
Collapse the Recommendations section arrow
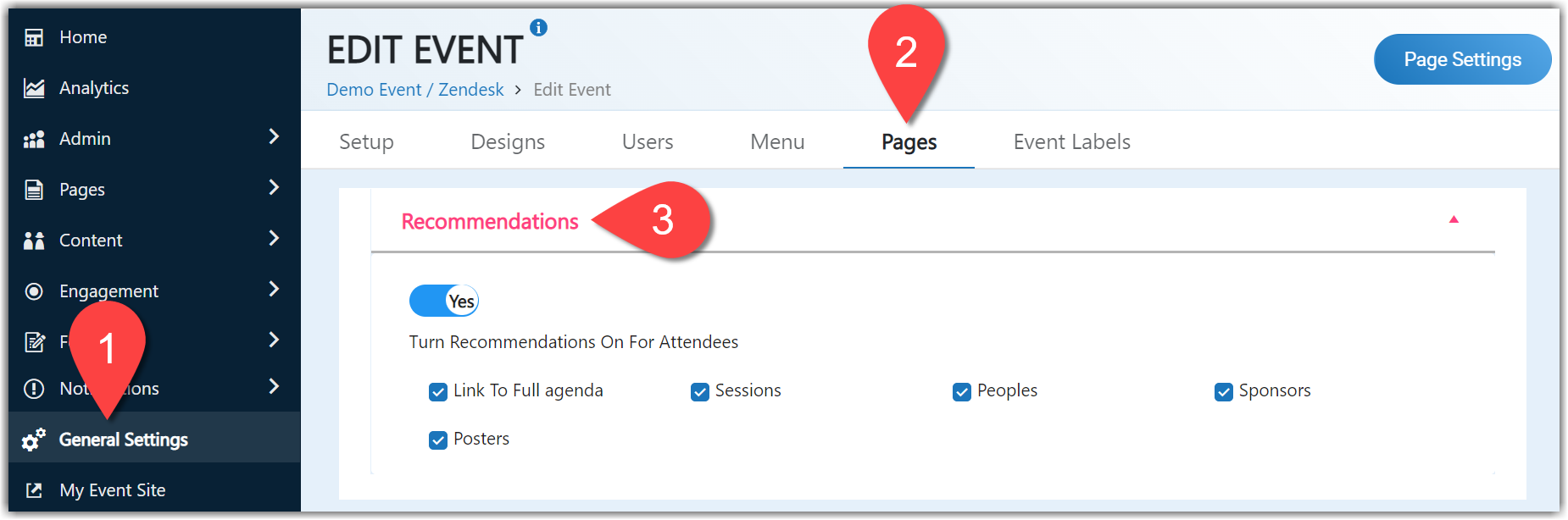click(1454, 219)
